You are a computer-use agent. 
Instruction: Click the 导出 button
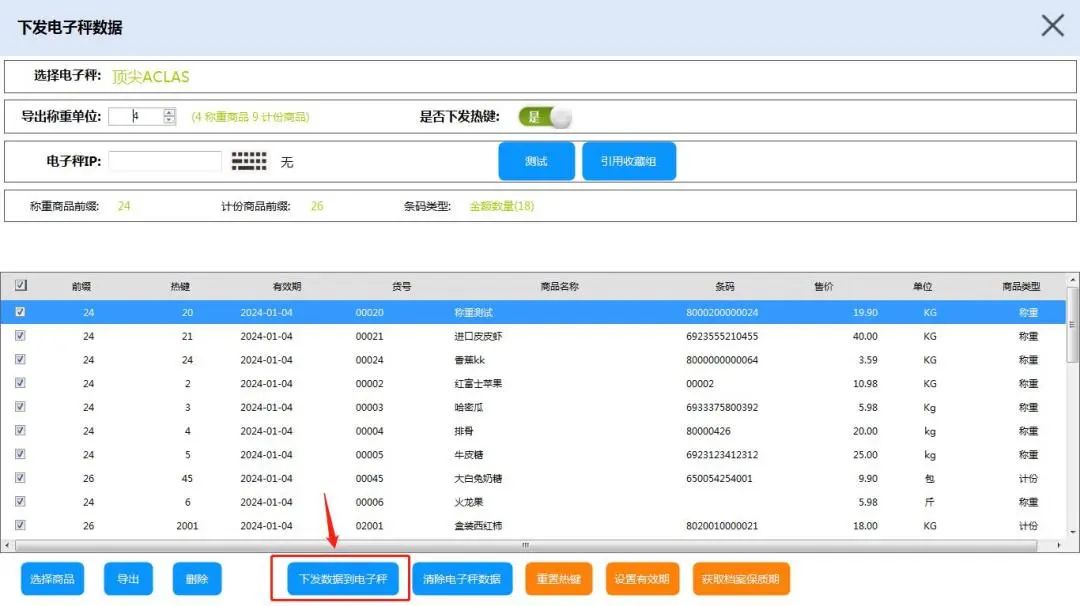pyautogui.click(x=128, y=579)
